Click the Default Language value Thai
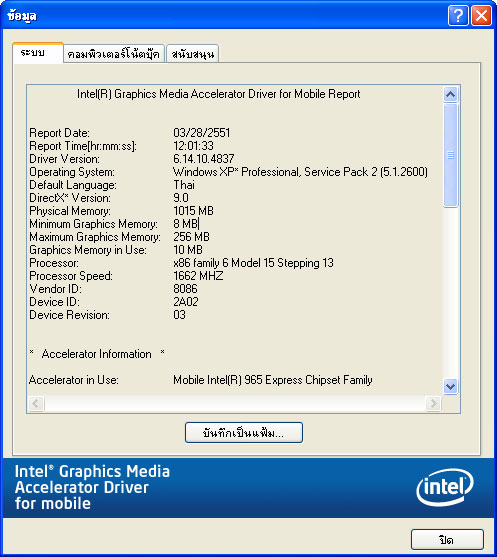Viewport: 497px width, 557px height. click(184, 185)
